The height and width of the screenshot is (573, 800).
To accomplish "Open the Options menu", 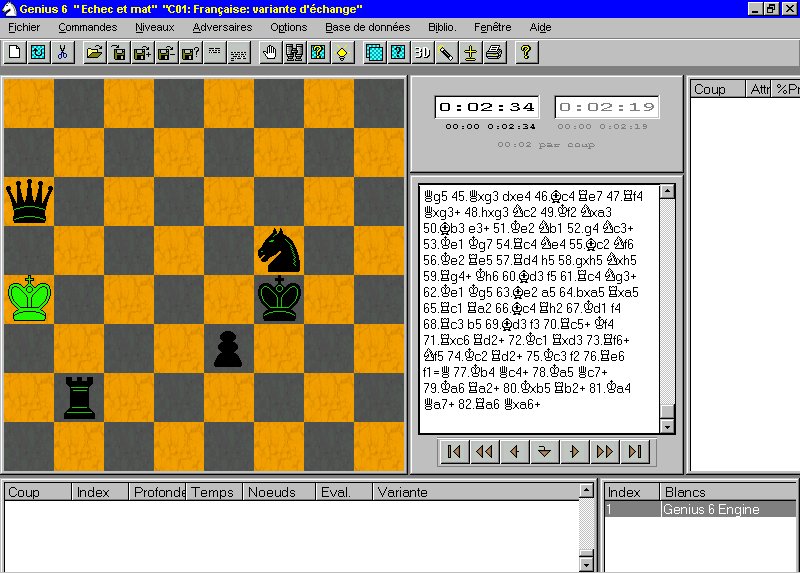I will 289,27.
